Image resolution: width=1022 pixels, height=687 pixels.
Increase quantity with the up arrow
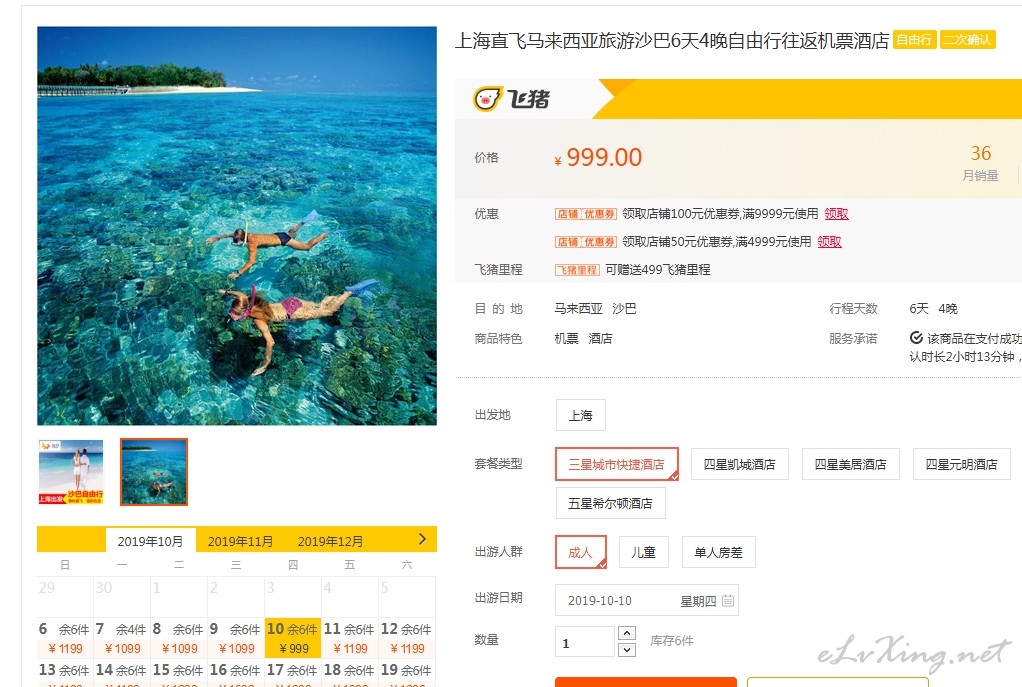pos(626,633)
